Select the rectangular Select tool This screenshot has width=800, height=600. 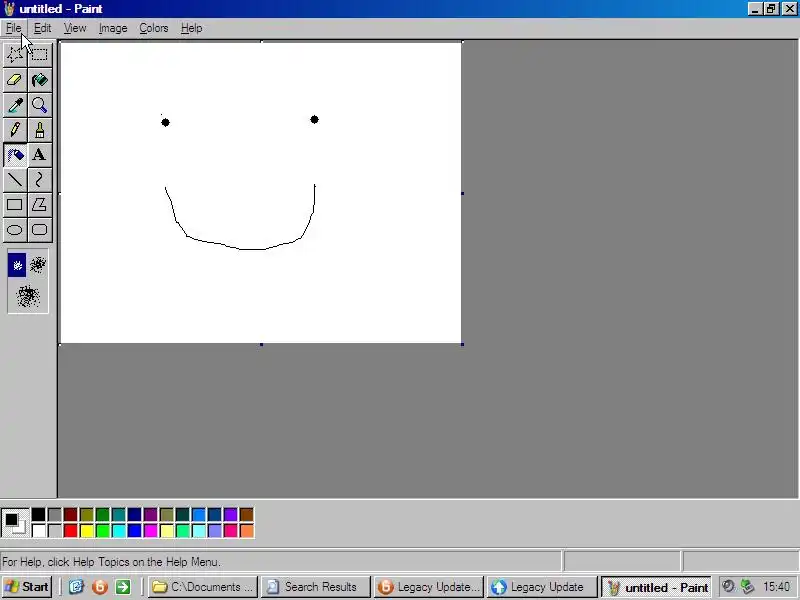click(x=40, y=54)
